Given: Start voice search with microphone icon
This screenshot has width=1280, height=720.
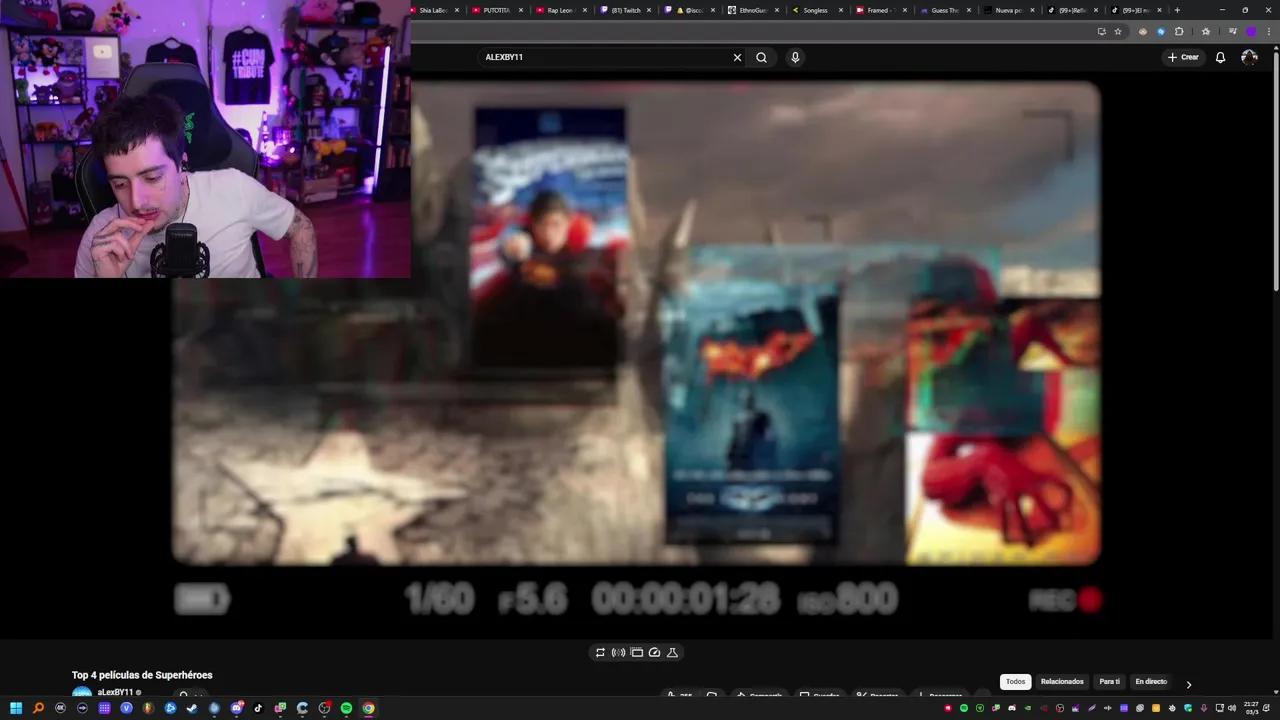Looking at the screenshot, I should point(795,57).
